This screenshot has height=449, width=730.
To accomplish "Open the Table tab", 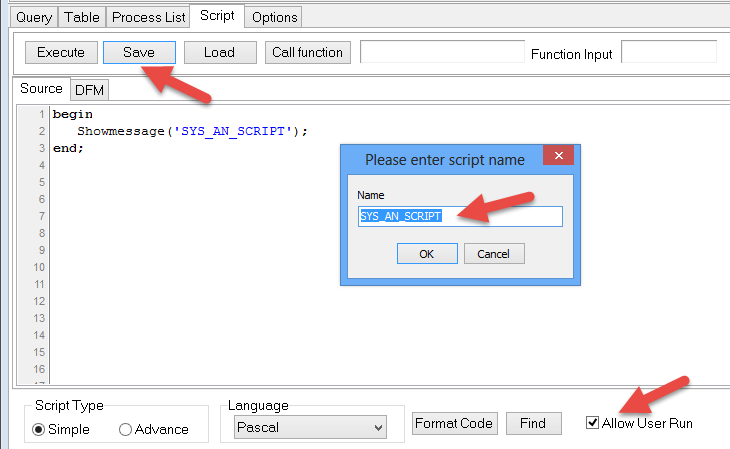I will [x=81, y=17].
